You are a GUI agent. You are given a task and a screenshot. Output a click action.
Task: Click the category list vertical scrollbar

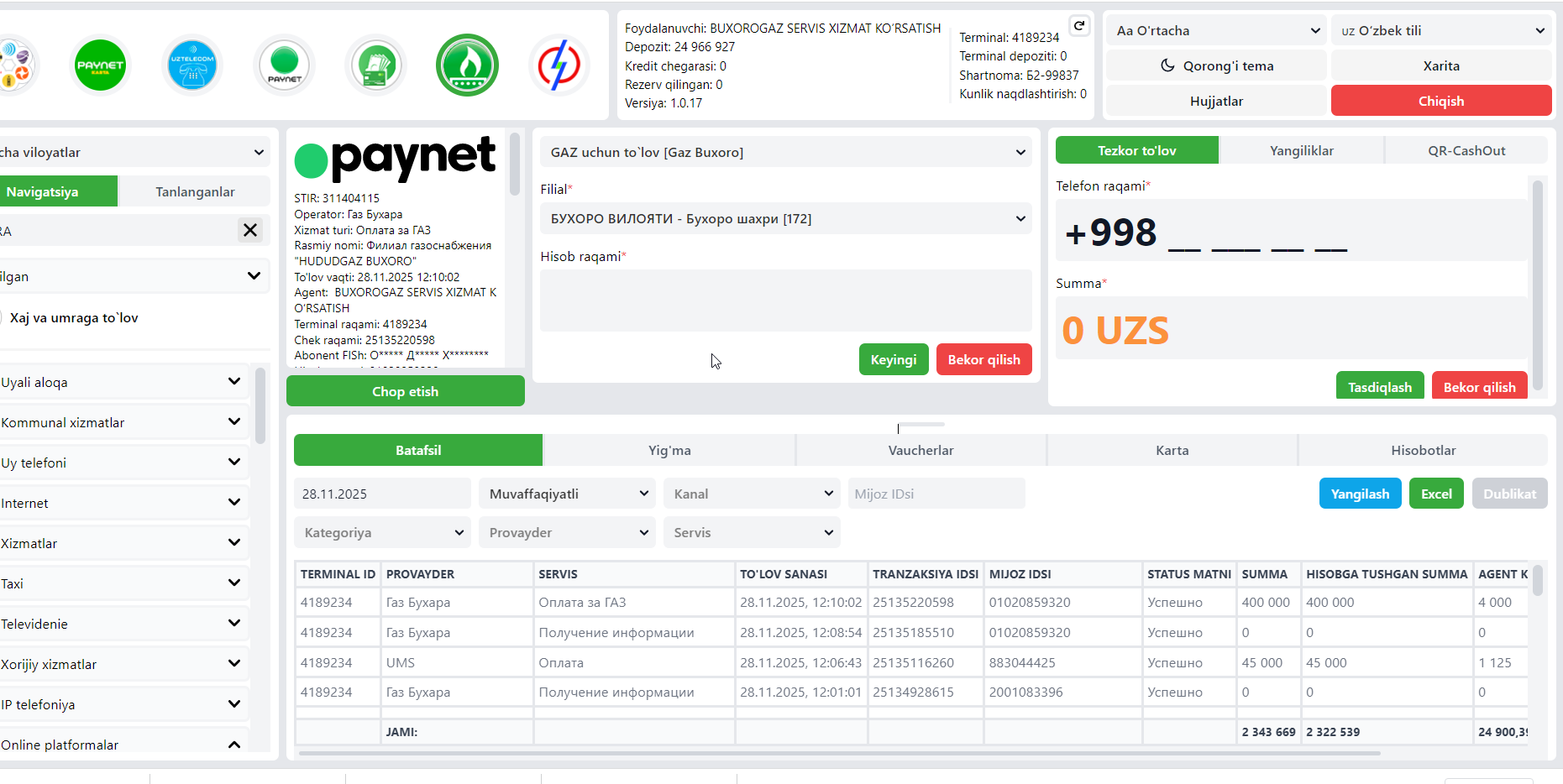point(260,405)
